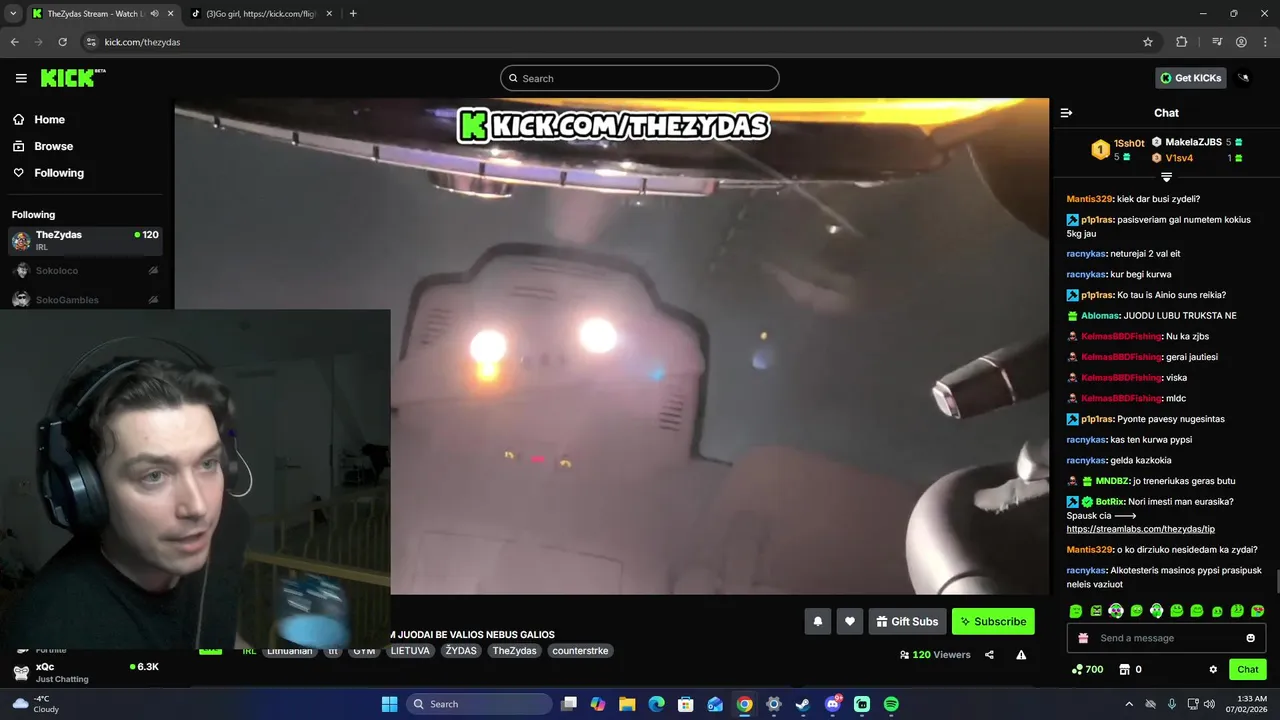Click Send a message field
The width and height of the screenshot is (1280, 720).
coord(1166,638)
